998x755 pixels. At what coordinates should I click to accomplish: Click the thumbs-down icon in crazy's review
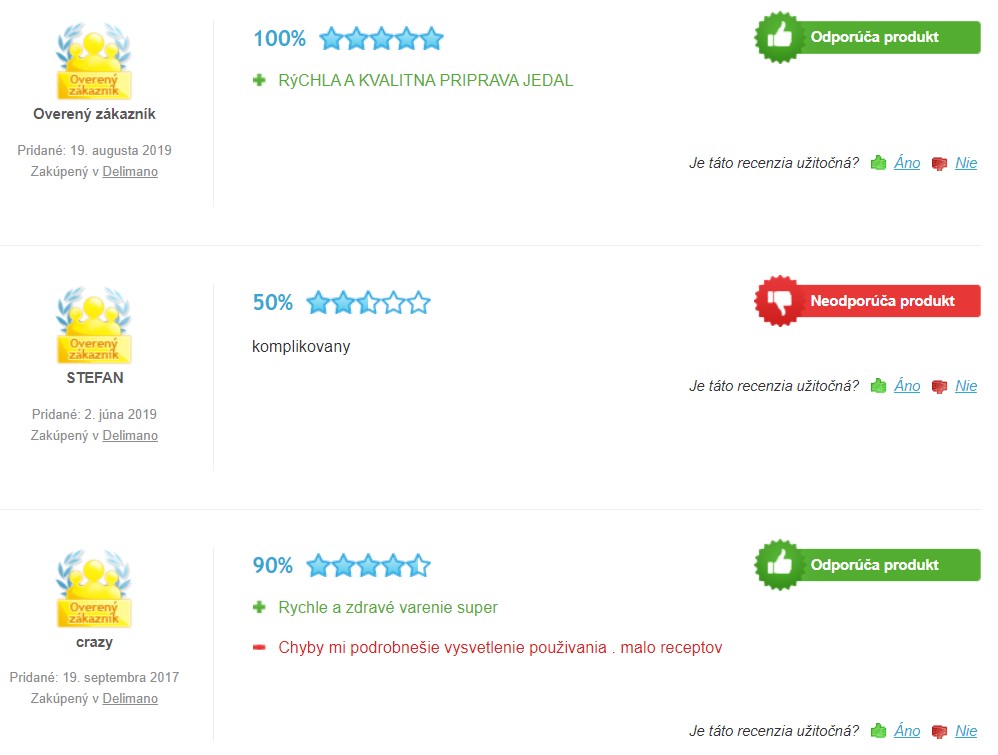[x=939, y=732]
